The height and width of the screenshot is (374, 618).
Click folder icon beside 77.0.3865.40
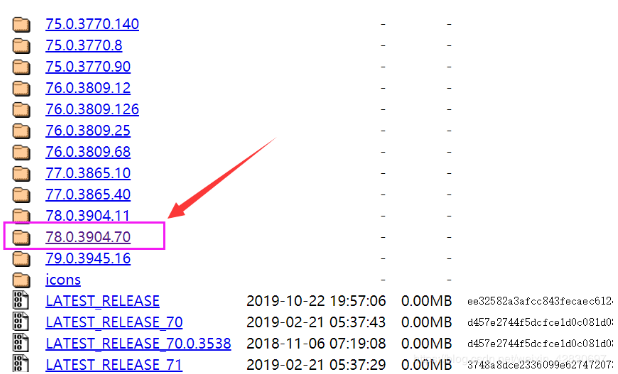click(x=21, y=195)
